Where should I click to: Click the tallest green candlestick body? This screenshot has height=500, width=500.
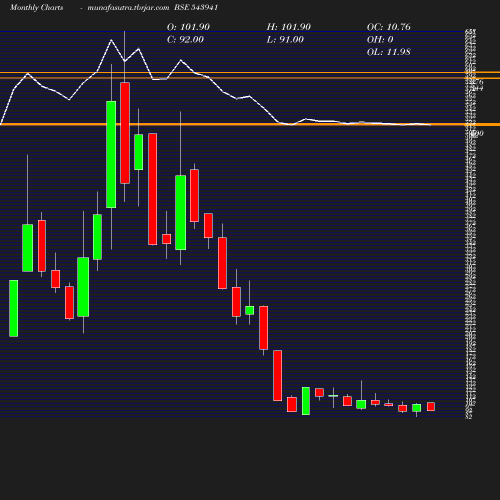pos(111,155)
